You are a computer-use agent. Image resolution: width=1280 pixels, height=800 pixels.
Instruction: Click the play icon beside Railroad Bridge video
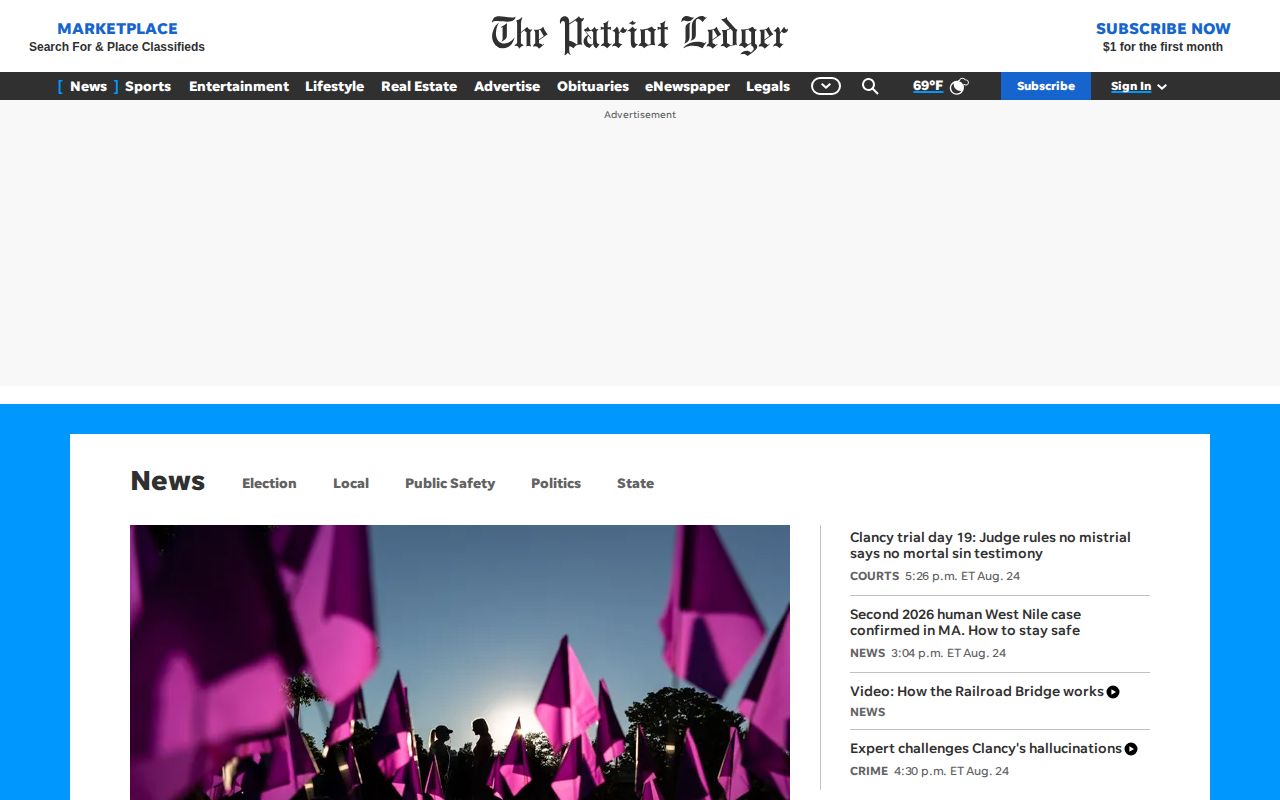coord(1113,692)
